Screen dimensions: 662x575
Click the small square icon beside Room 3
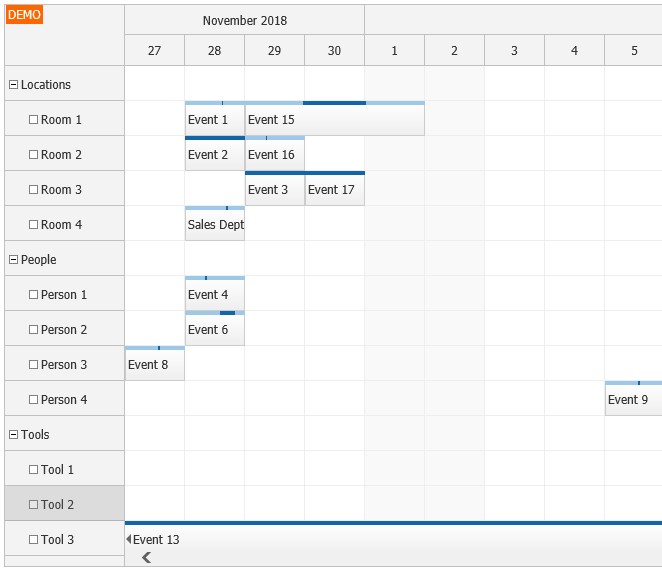click(x=33, y=190)
